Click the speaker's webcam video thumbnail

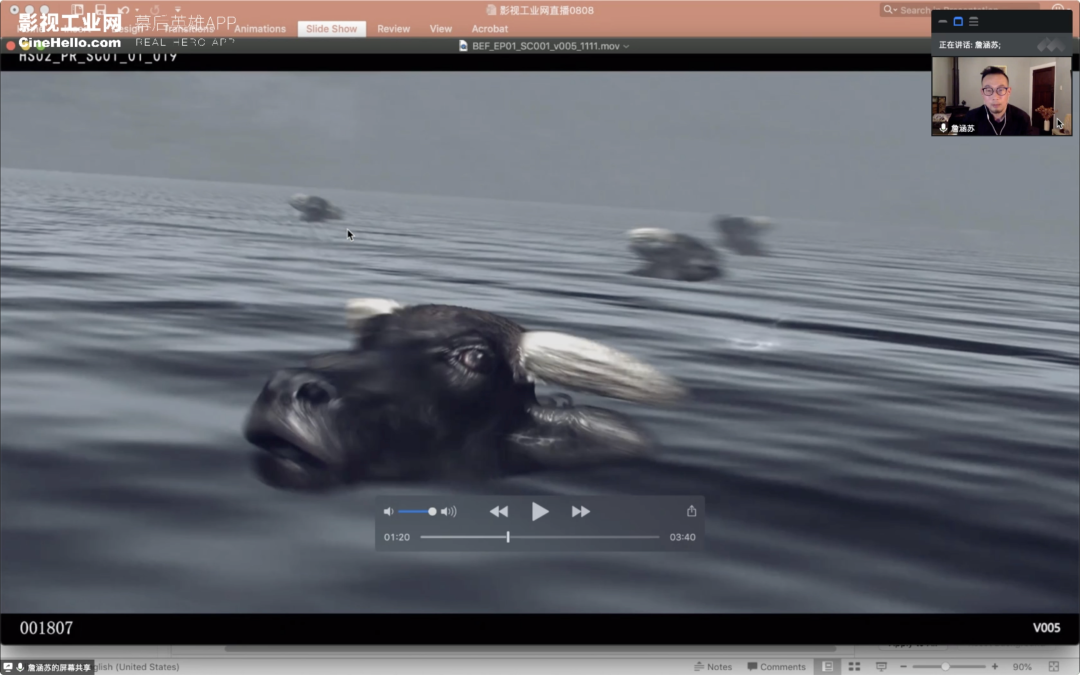click(x=1001, y=96)
